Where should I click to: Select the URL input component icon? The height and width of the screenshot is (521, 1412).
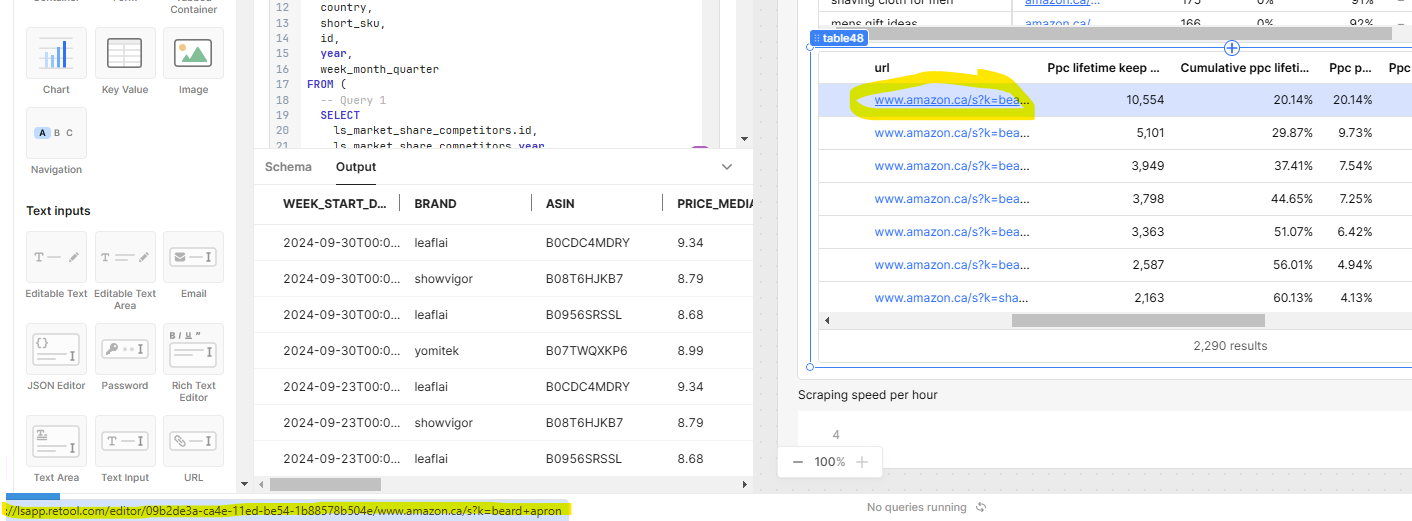click(193, 441)
